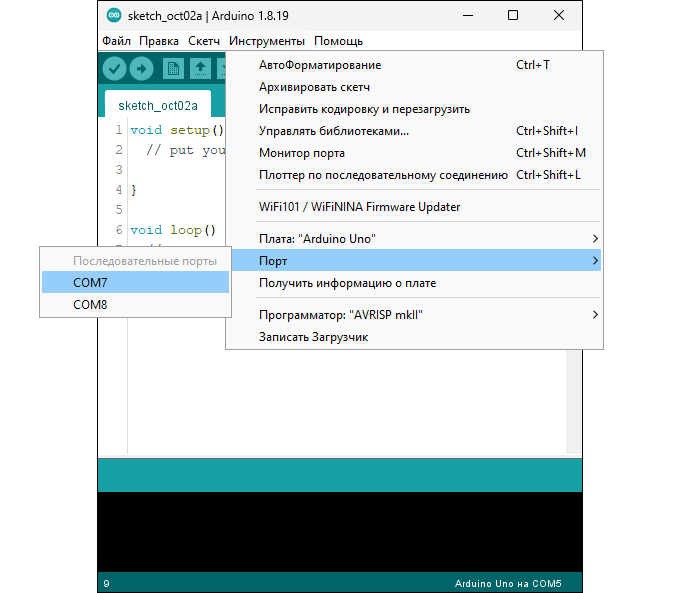Launch WiFi101 / WiFiNINA Firmware Updater

(x=414, y=207)
